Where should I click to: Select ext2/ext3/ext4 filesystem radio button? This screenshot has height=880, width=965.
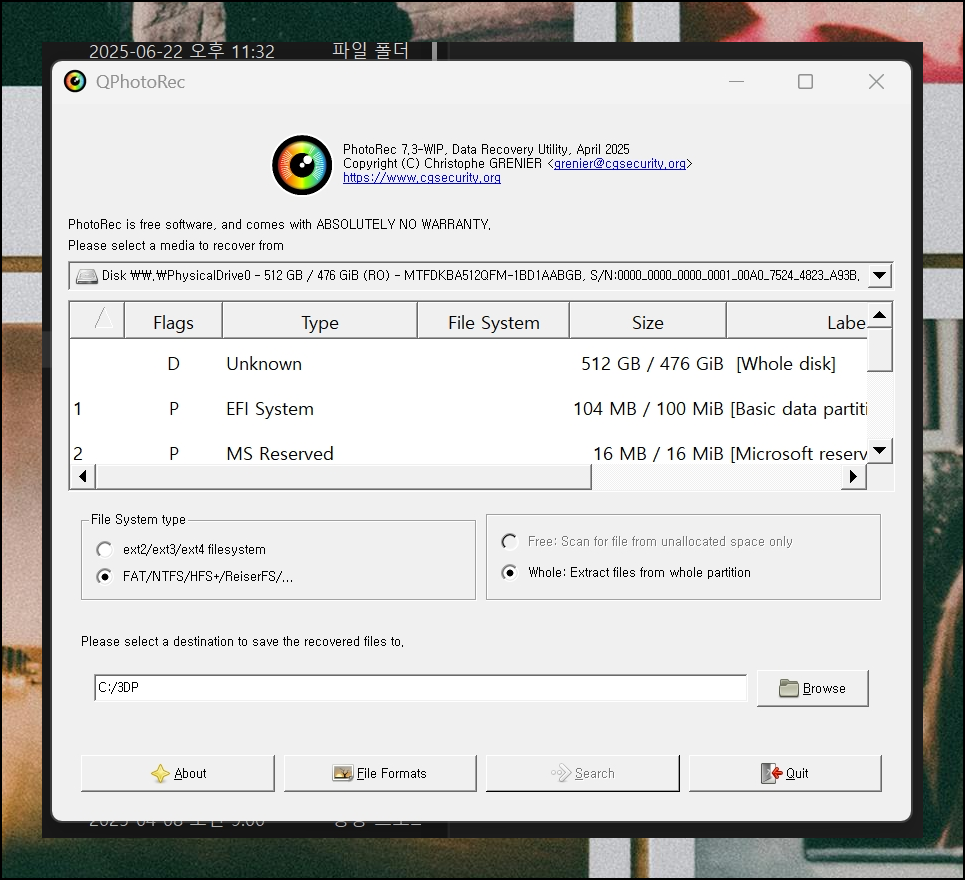pyautogui.click(x=105, y=549)
